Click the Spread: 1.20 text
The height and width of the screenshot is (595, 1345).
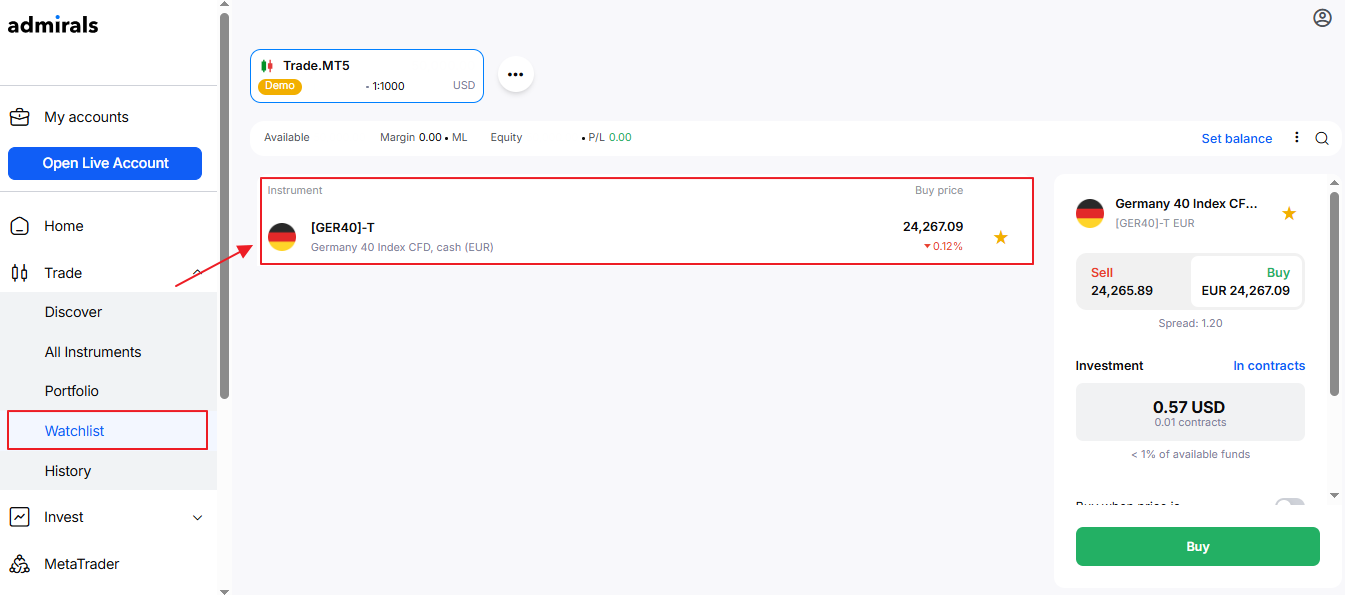[x=1190, y=323]
